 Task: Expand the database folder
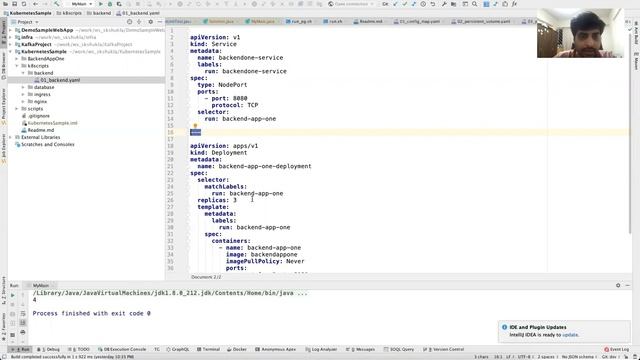(x=23, y=87)
